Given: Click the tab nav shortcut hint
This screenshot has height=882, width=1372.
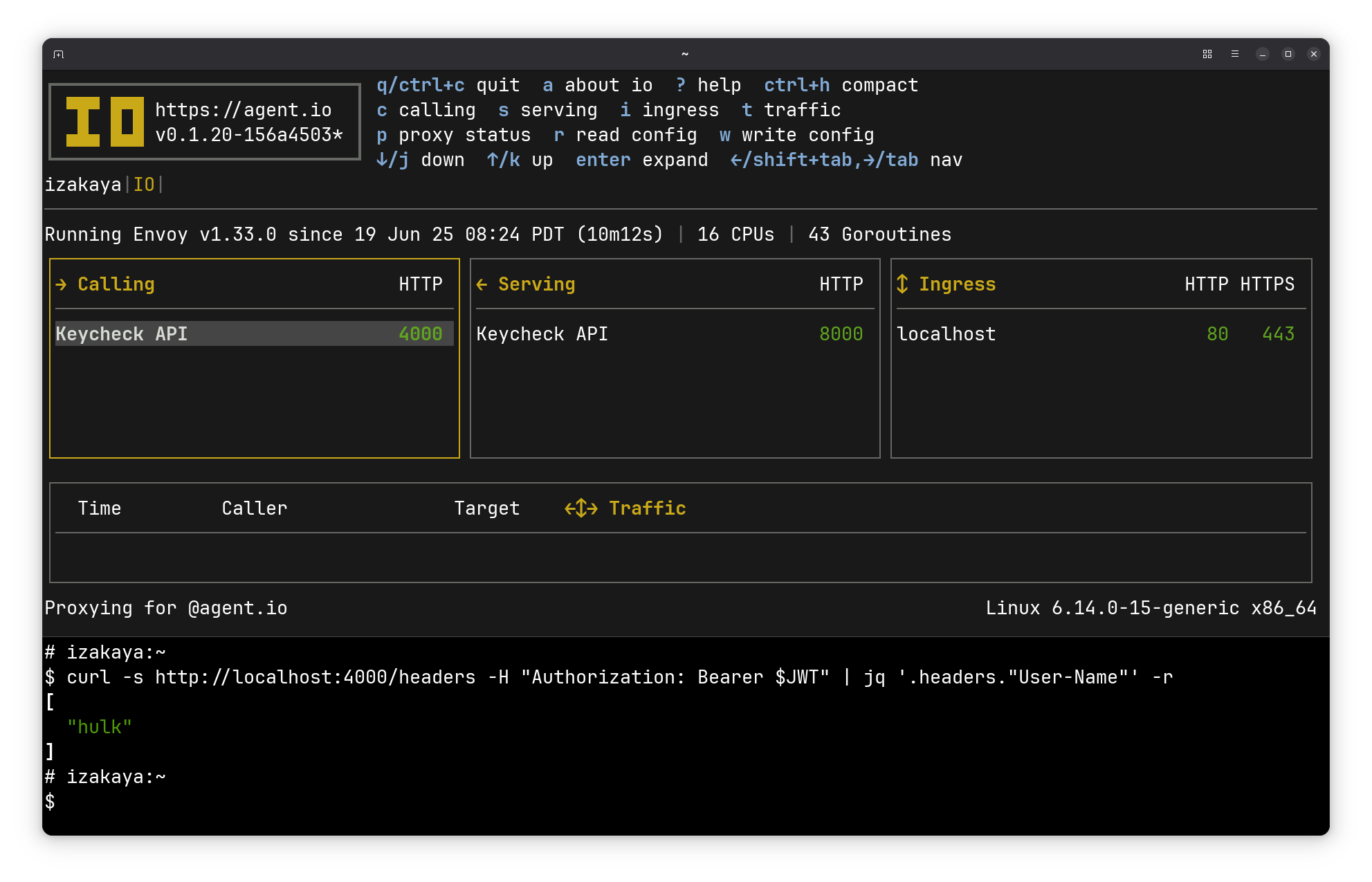Looking at the screenshot, I should (847, 160).
